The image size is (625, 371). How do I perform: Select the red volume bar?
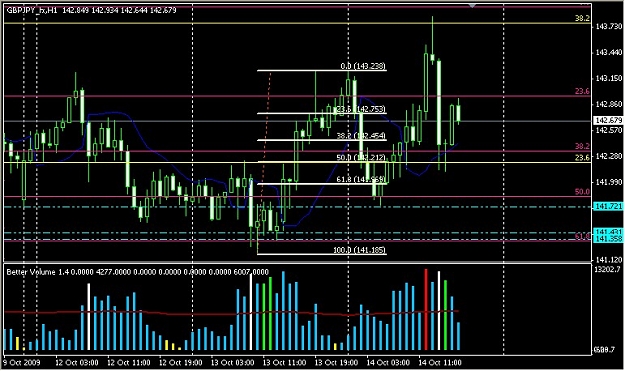(x=426, y=310)
